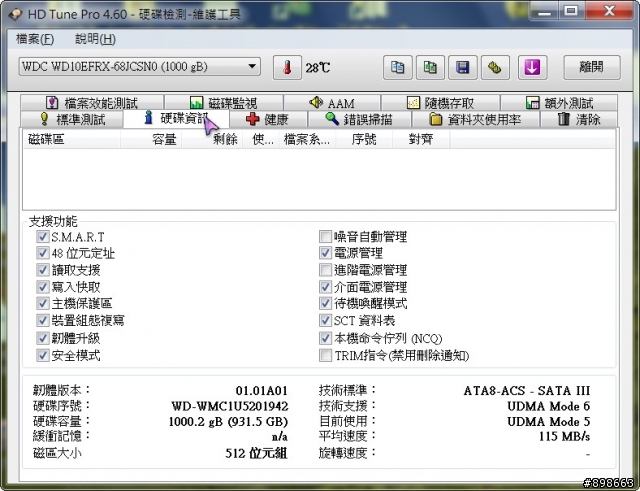Open the 檔案效能測試 tab
The height and width of the screenshot is (491, 640).
click(x=92, y=103)
